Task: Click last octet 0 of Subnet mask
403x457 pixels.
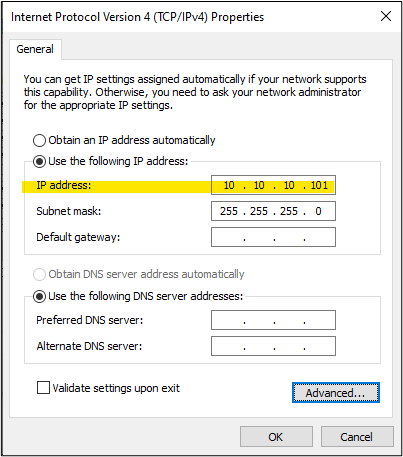Action: pos(318,211)
